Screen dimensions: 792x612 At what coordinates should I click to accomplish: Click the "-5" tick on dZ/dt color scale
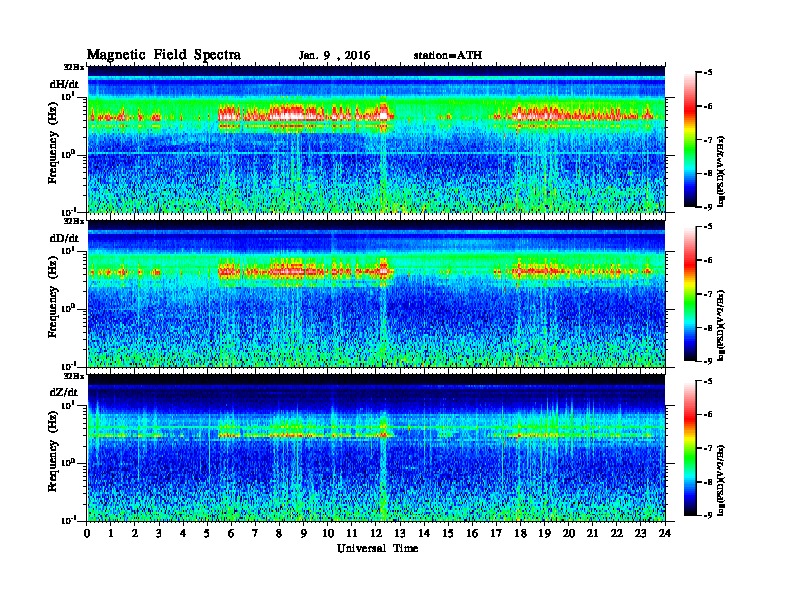tap(708, 381)
